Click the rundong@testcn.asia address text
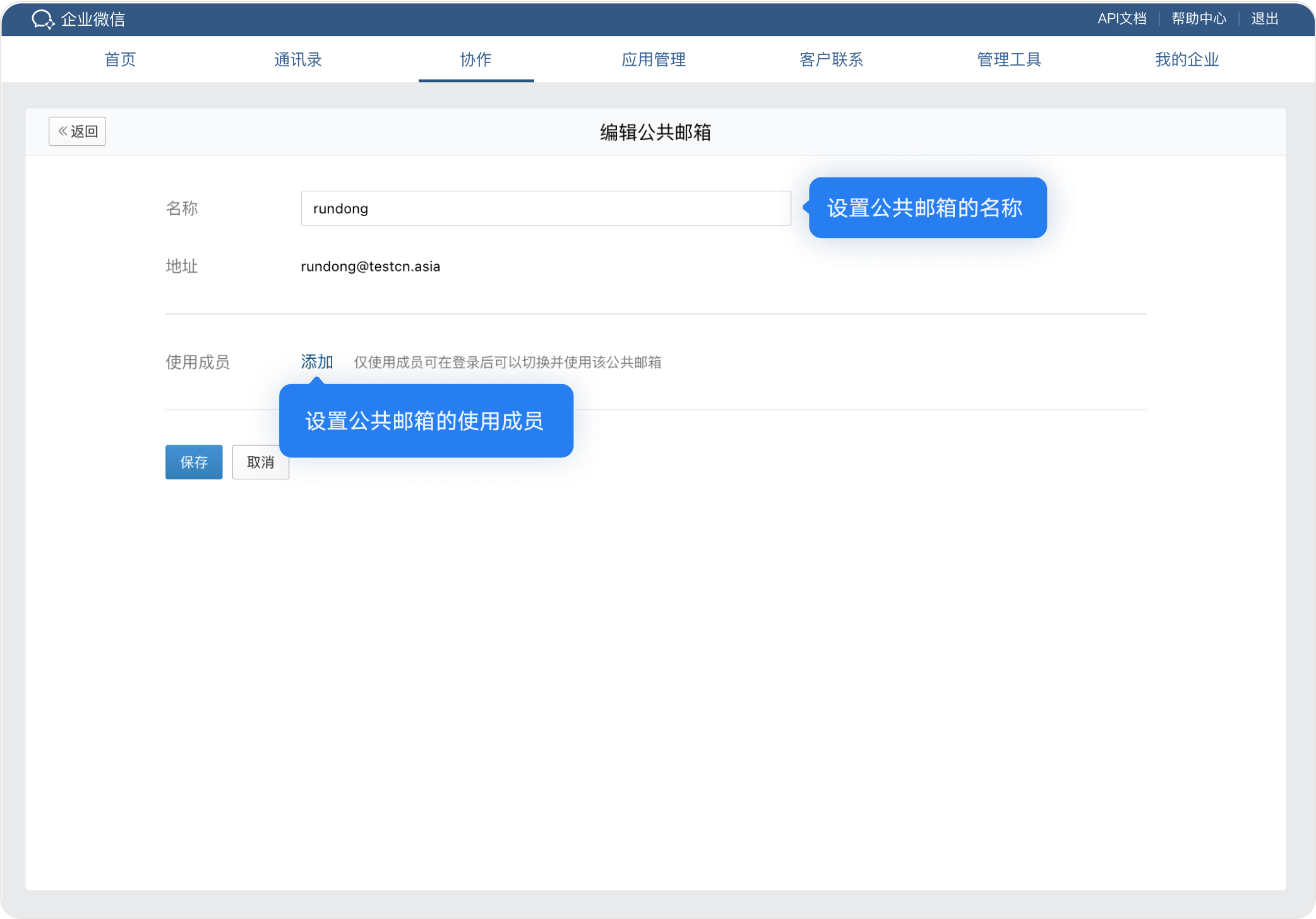This screenshot has height=919, width=1316. point(371,267)
